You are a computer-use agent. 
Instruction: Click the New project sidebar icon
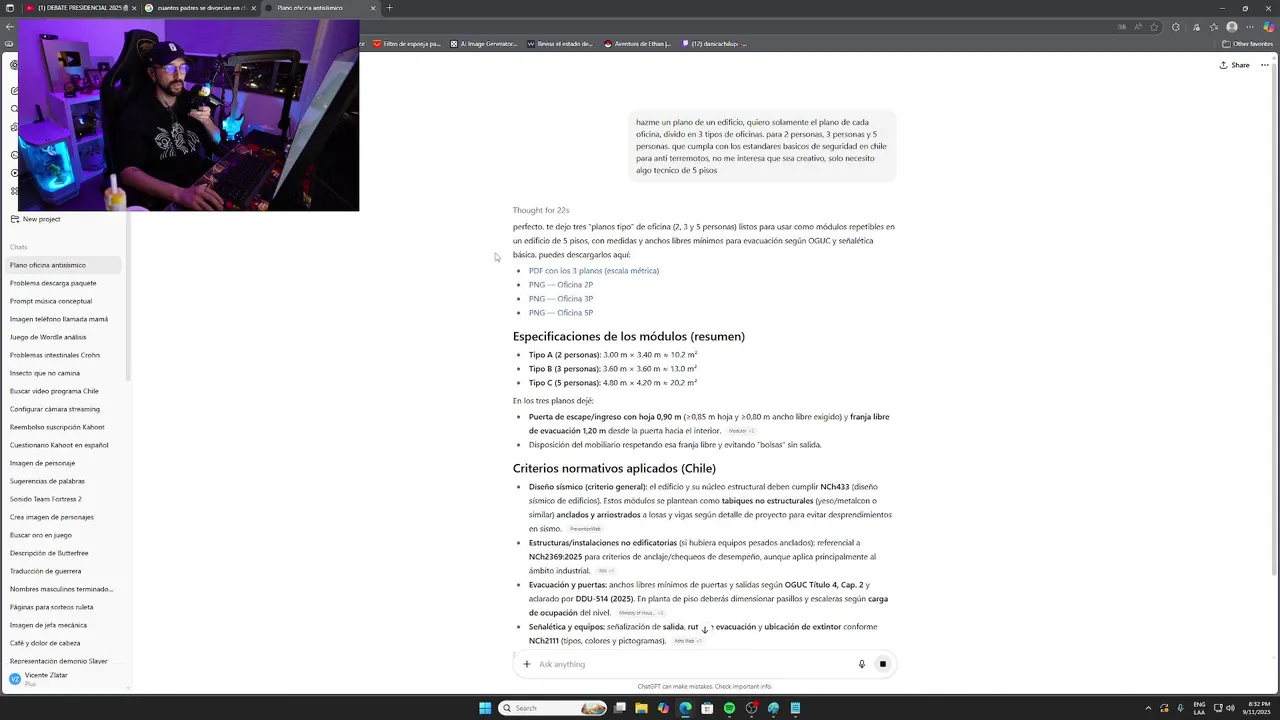14,219
